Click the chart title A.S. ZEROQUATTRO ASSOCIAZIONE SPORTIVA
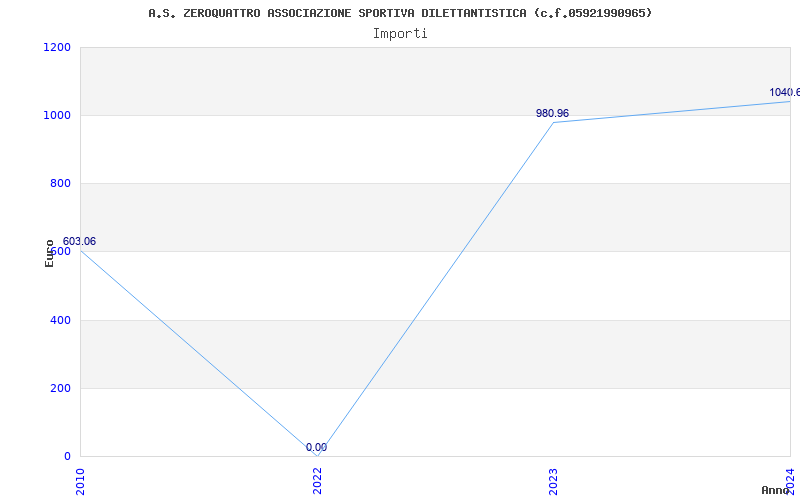 tap(400, 13)
